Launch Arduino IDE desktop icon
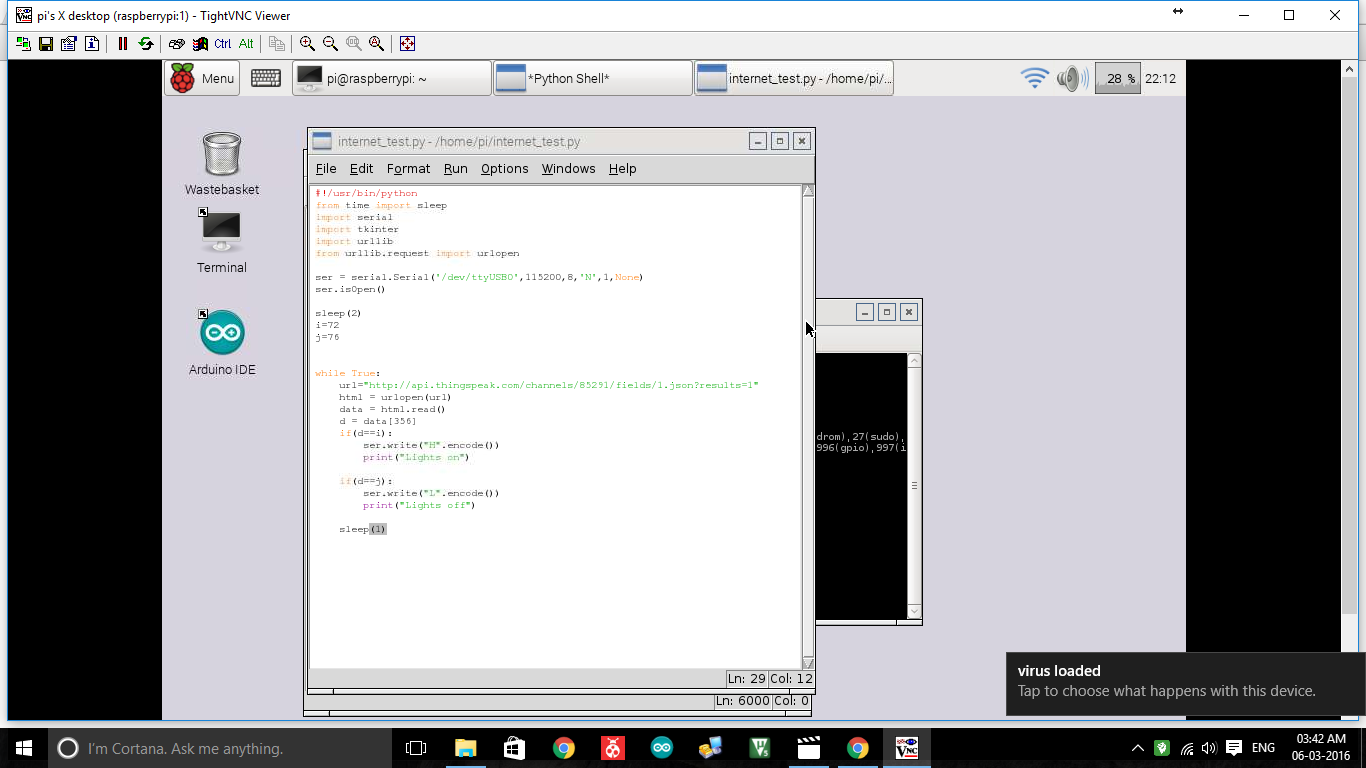 [222, 342]
